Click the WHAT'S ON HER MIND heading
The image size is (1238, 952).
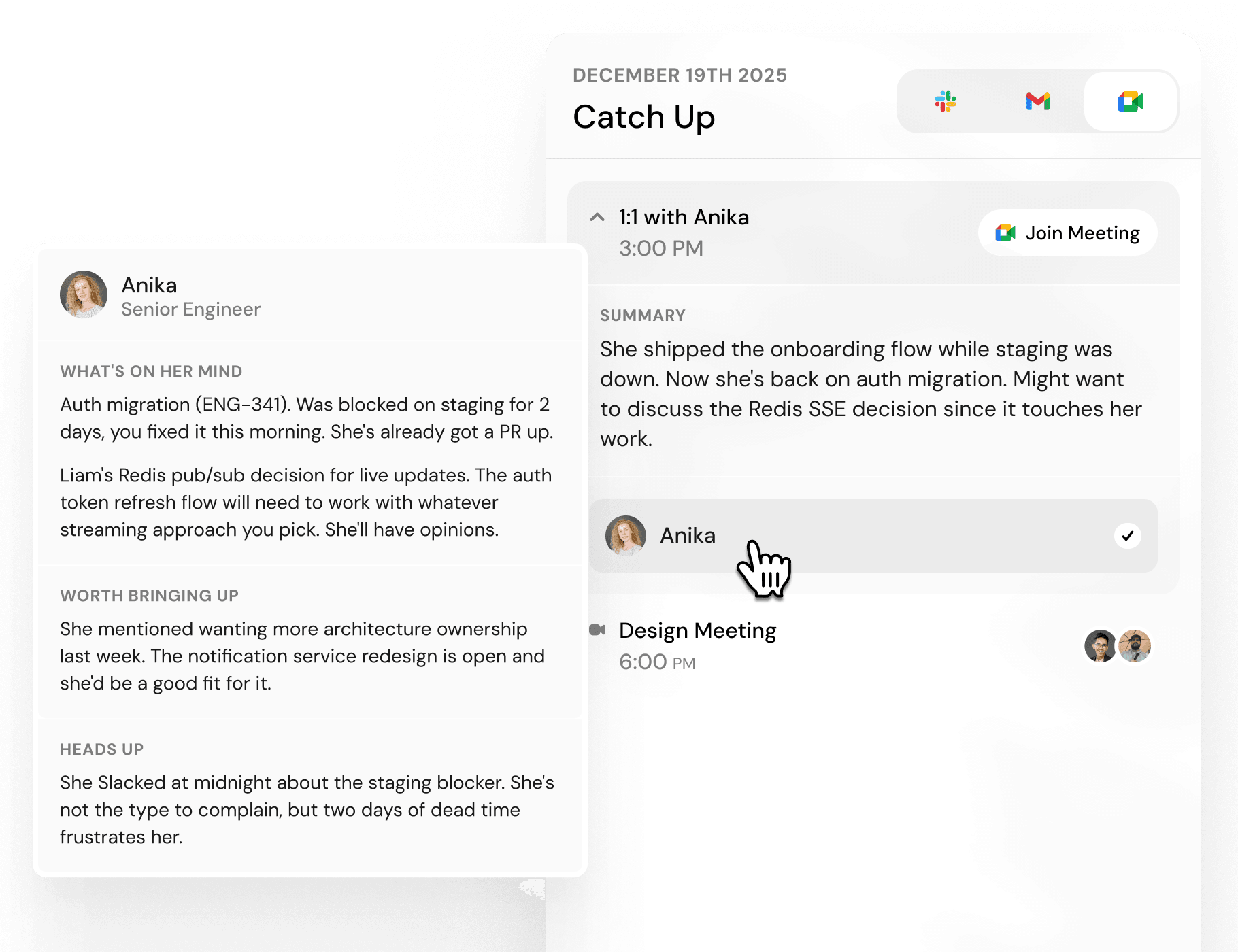[151, 371]
